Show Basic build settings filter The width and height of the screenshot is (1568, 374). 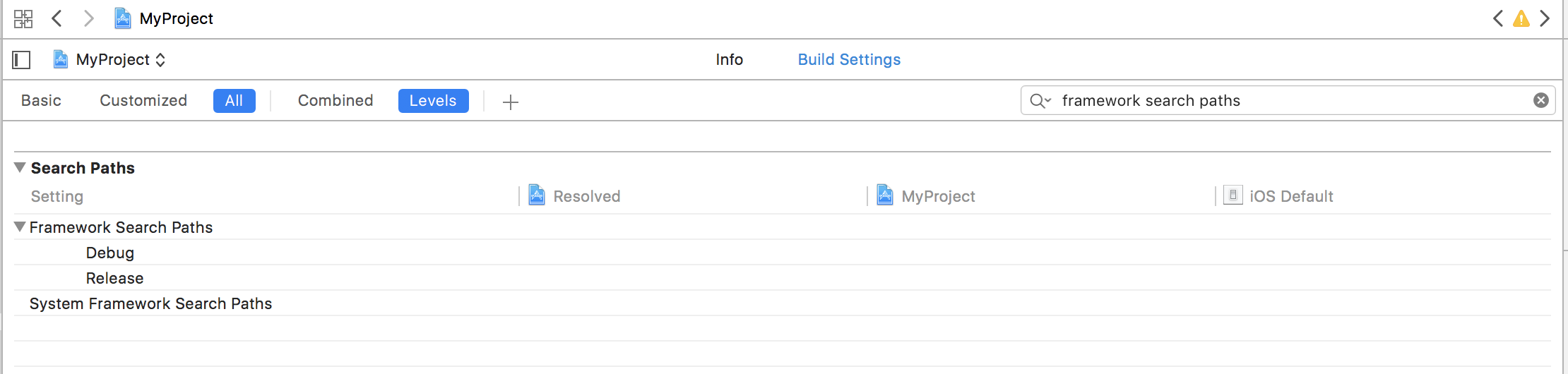coord(41,101)
